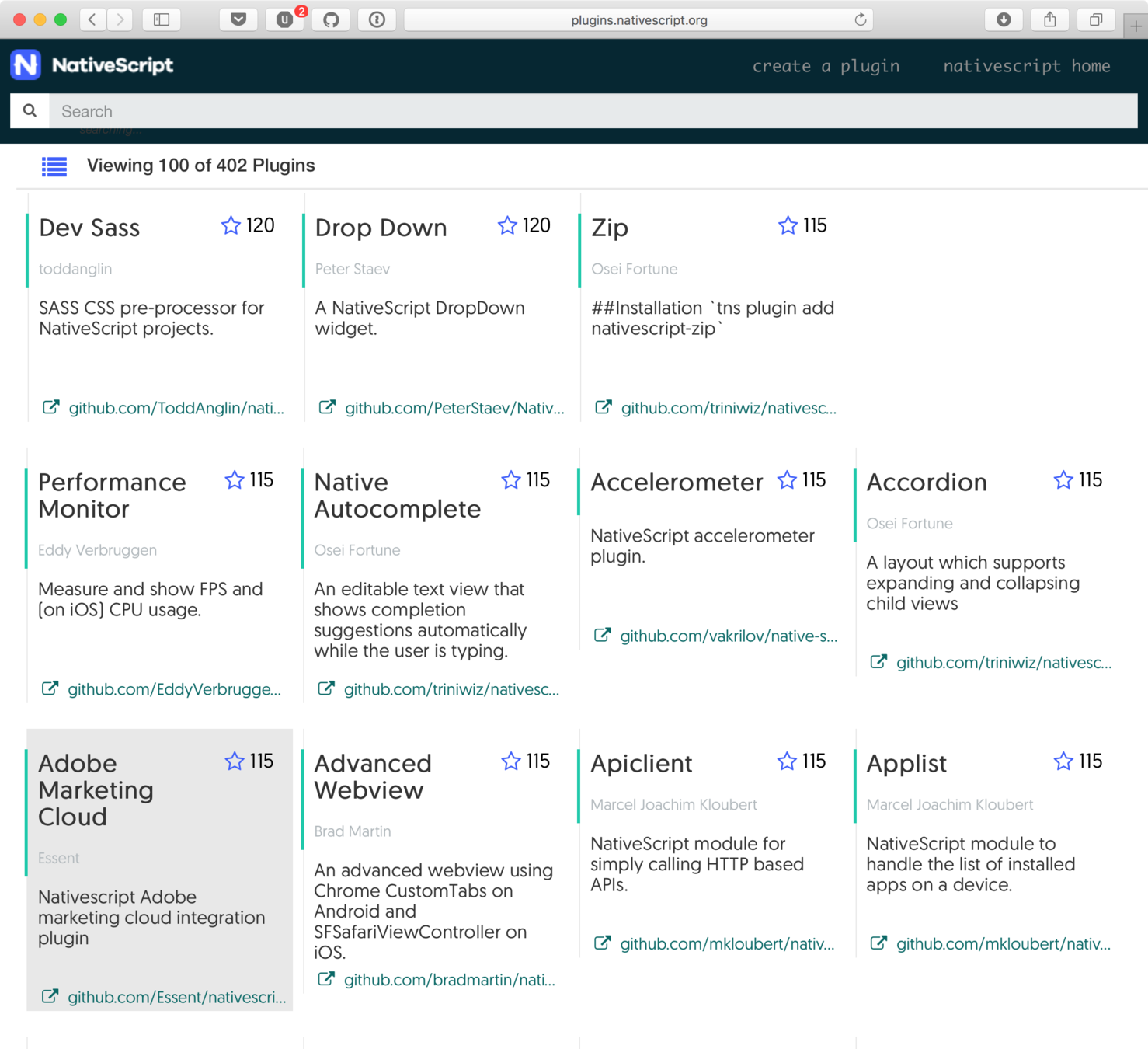The image size is (1148, 1049).
Task: Click Safari back navigation arrow
Action: pos(92,19)
